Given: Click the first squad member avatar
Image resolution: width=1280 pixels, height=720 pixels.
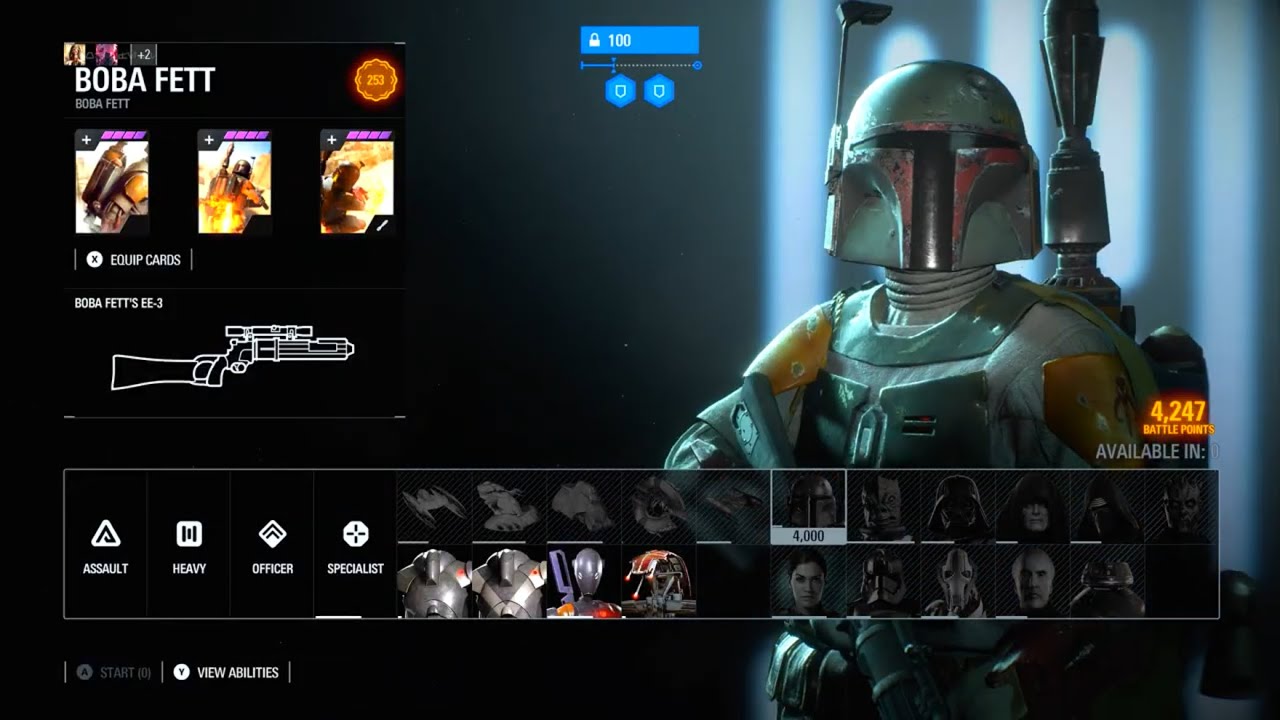Looking at the screenshot, I should (74, 54).
